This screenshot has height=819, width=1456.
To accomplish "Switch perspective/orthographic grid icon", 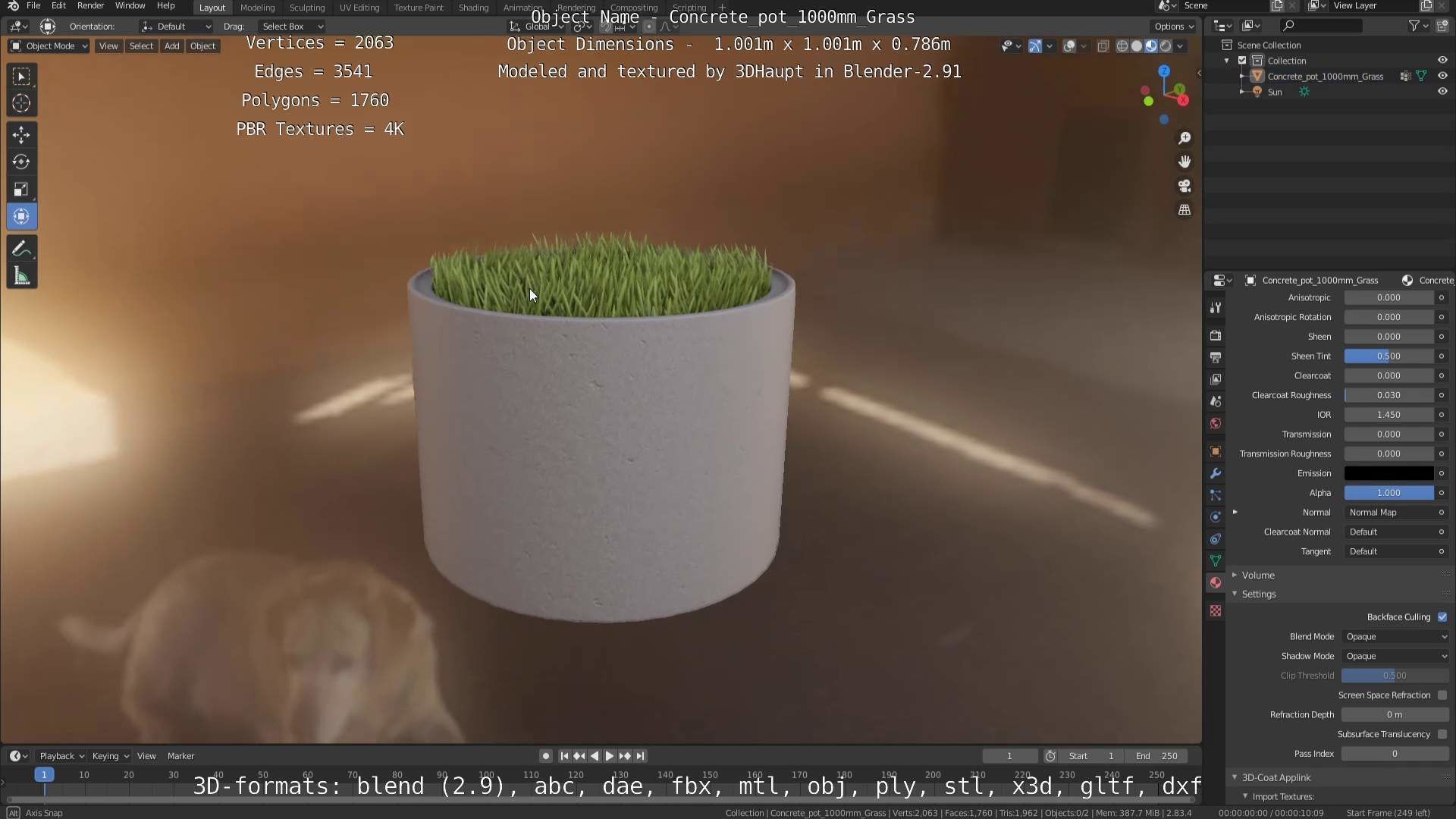I will point(1184,210).
